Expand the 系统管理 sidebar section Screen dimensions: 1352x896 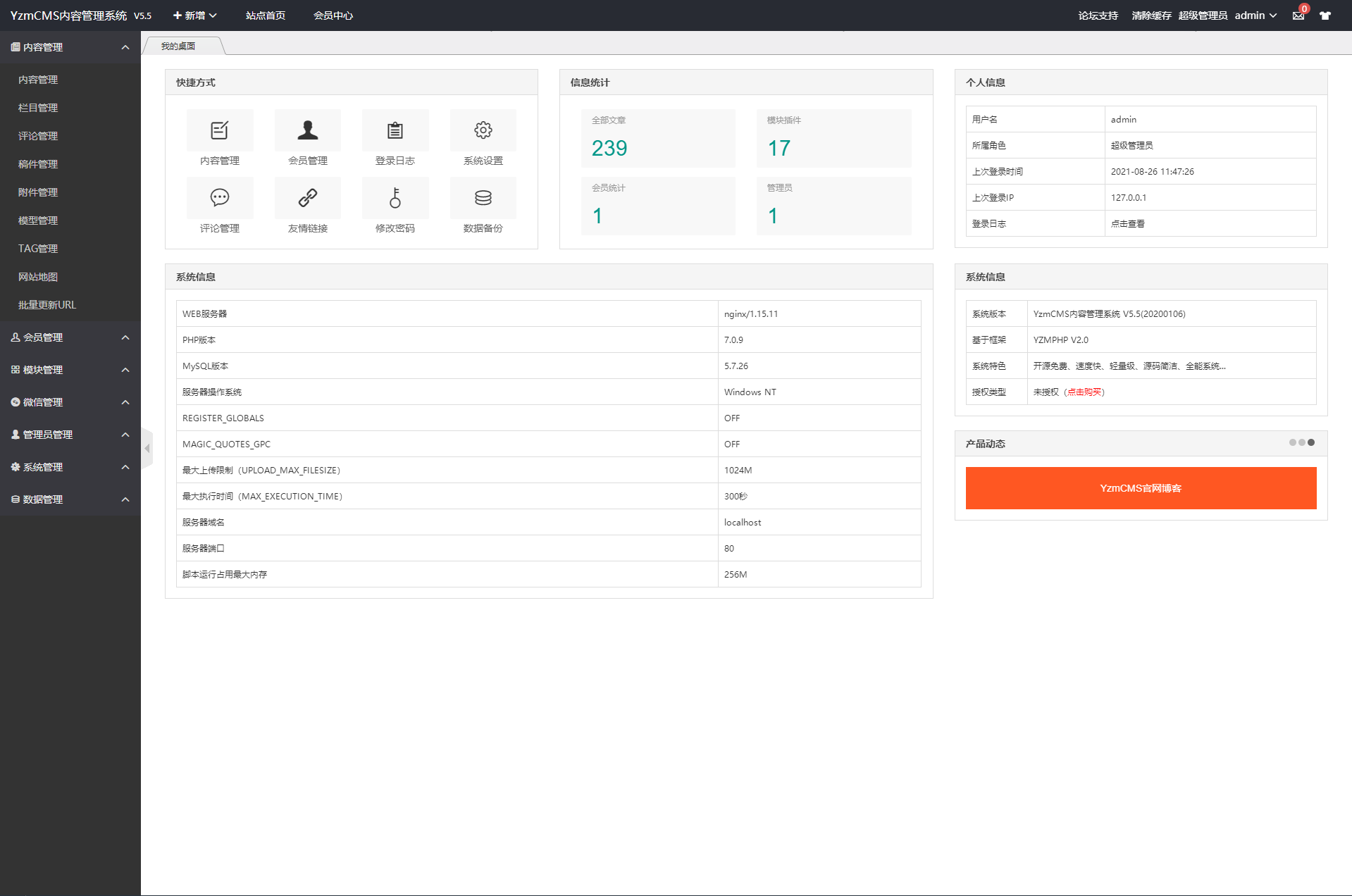(x=70, y=467)
